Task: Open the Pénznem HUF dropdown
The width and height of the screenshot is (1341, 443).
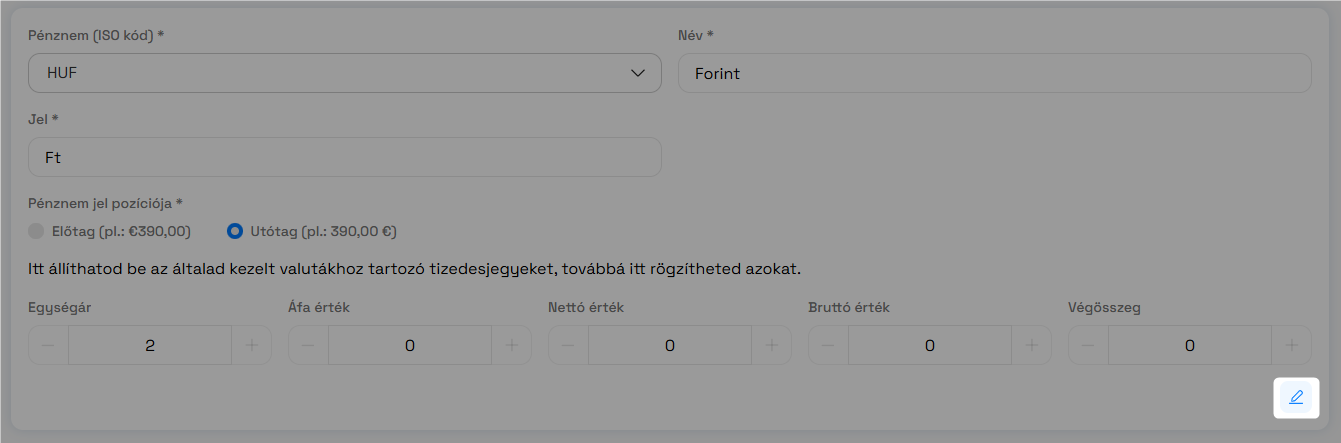Action: pos(345,73)
